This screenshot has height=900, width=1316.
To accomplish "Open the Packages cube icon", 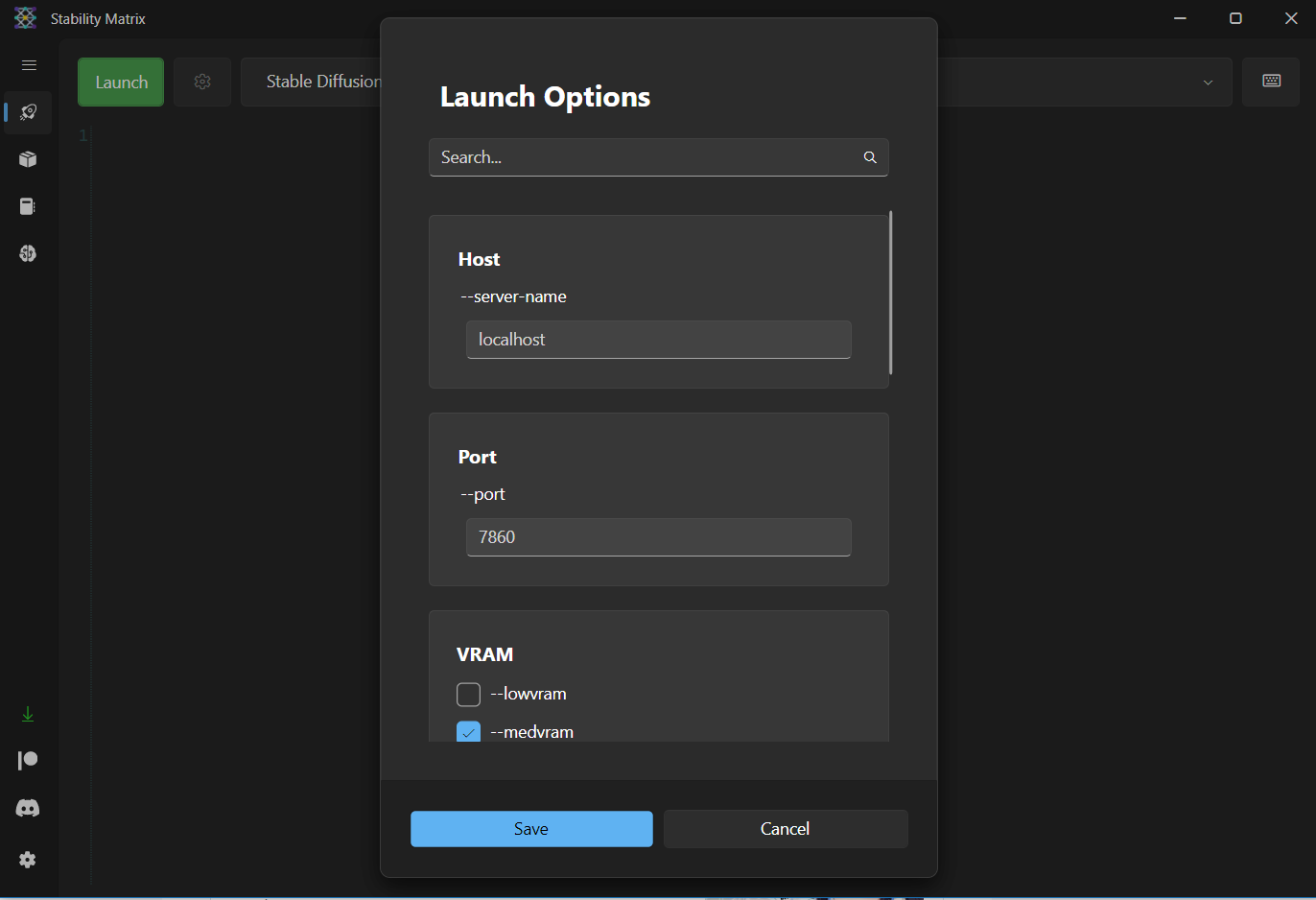I will (28, 159).
